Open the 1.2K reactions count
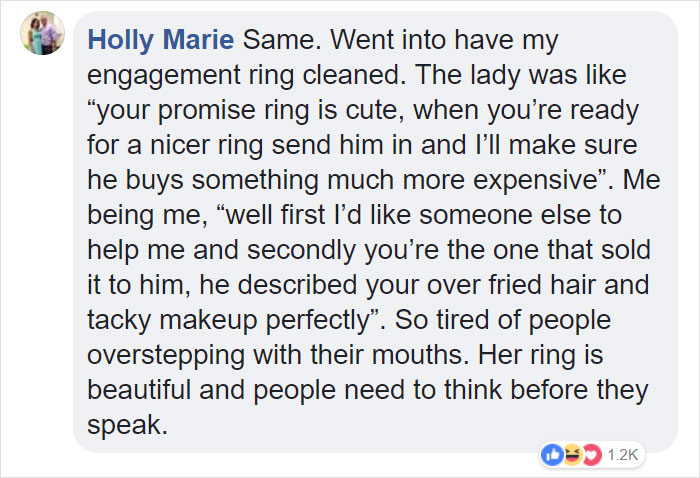Screen dimensions: 700x478 coord(621,455)
